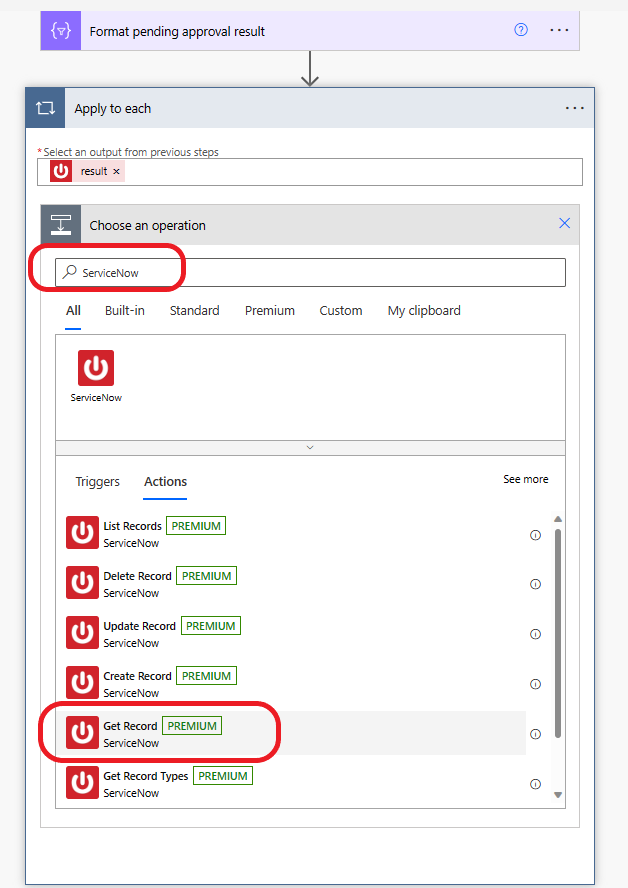Open the Apply to each ellipsis menu
Screen dimensions: 628x888
(x=575, y=108)
